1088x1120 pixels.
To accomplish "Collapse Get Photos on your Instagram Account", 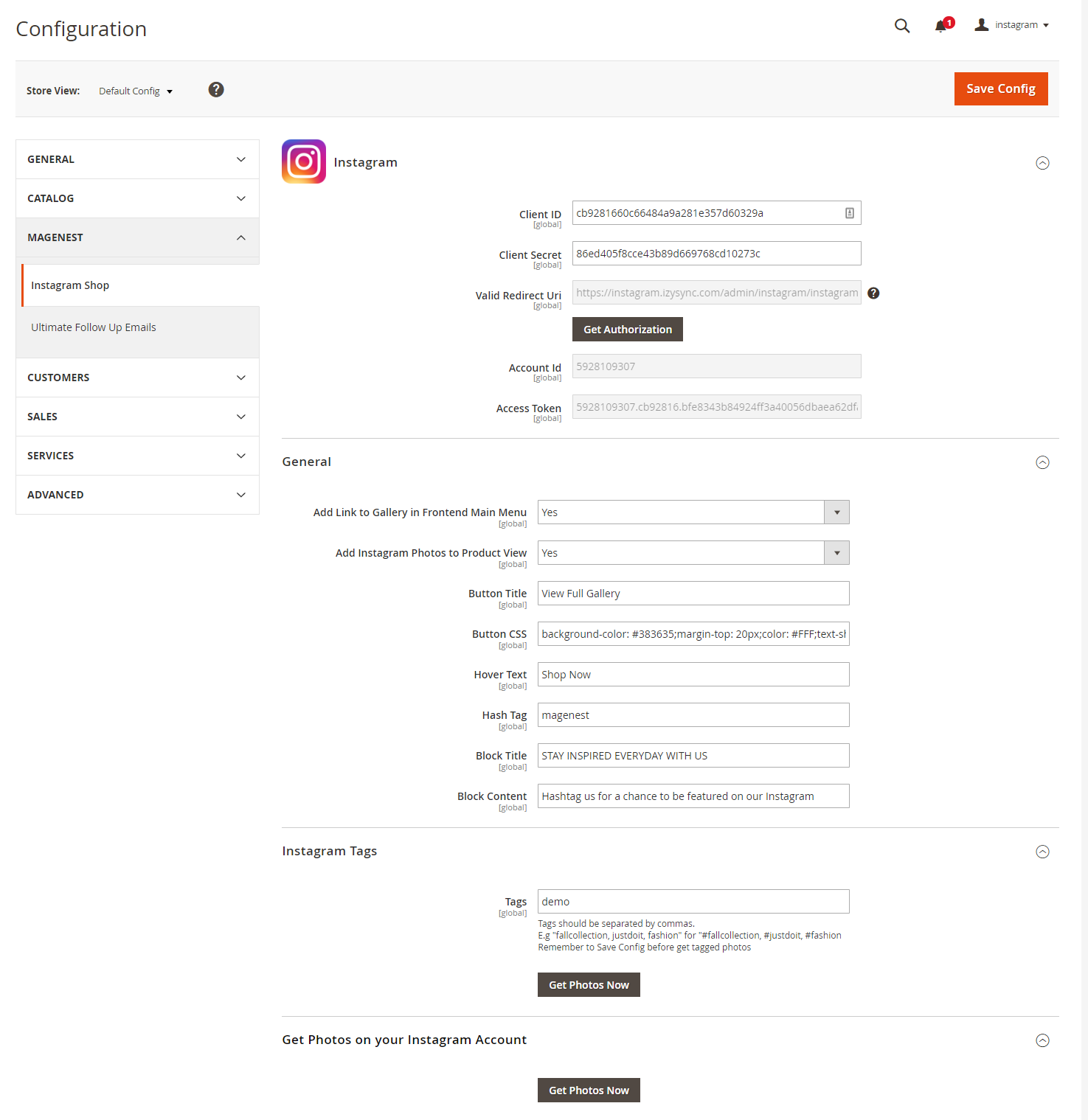I will tap(1042, 1040).
